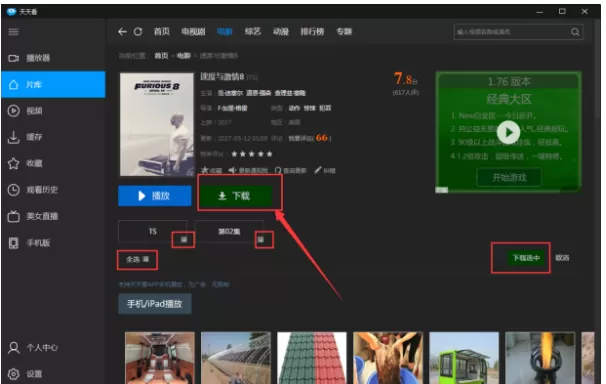Click 开始游戏 in the ad

(509, 178)
